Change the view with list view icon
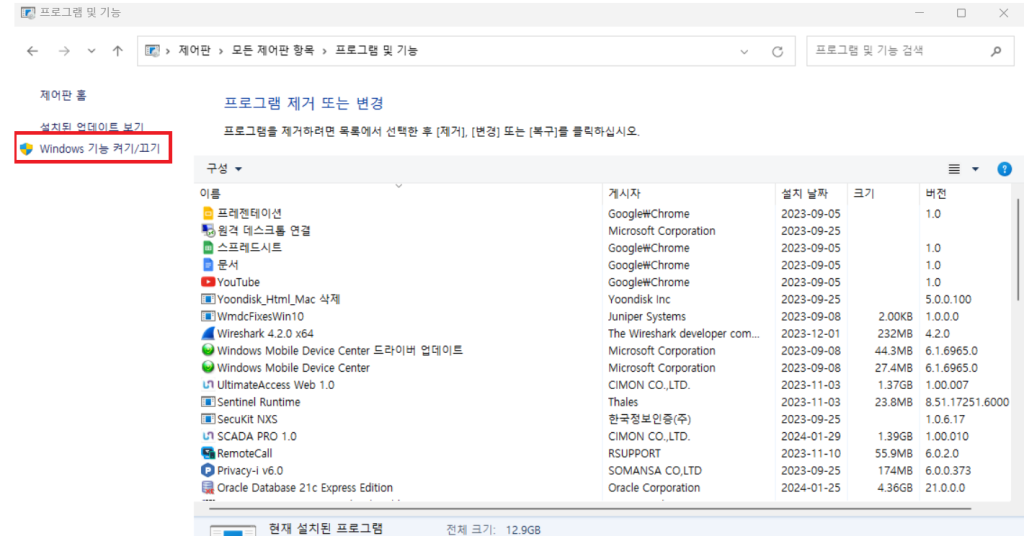This screenshot has height=536, width=1024. (x=954, y=169)
